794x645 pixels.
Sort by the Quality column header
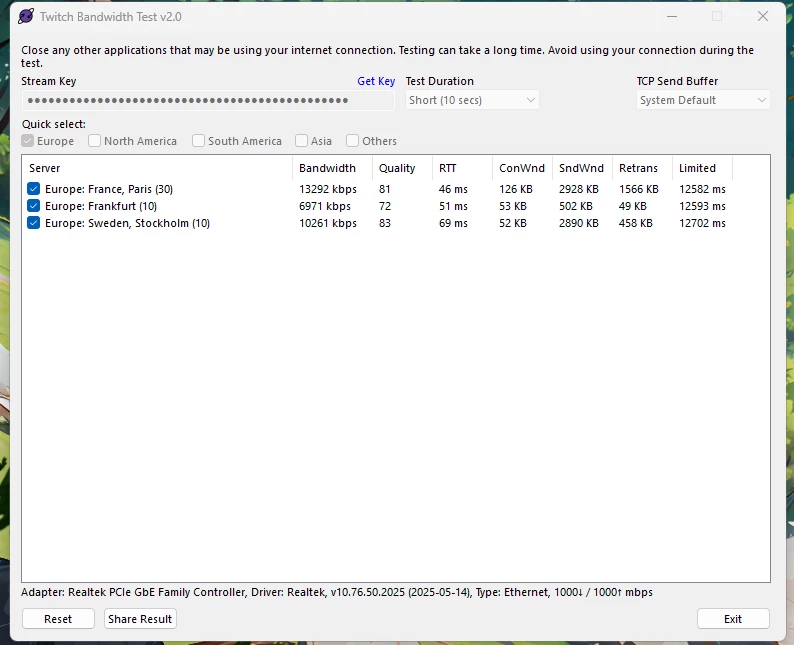402,168
